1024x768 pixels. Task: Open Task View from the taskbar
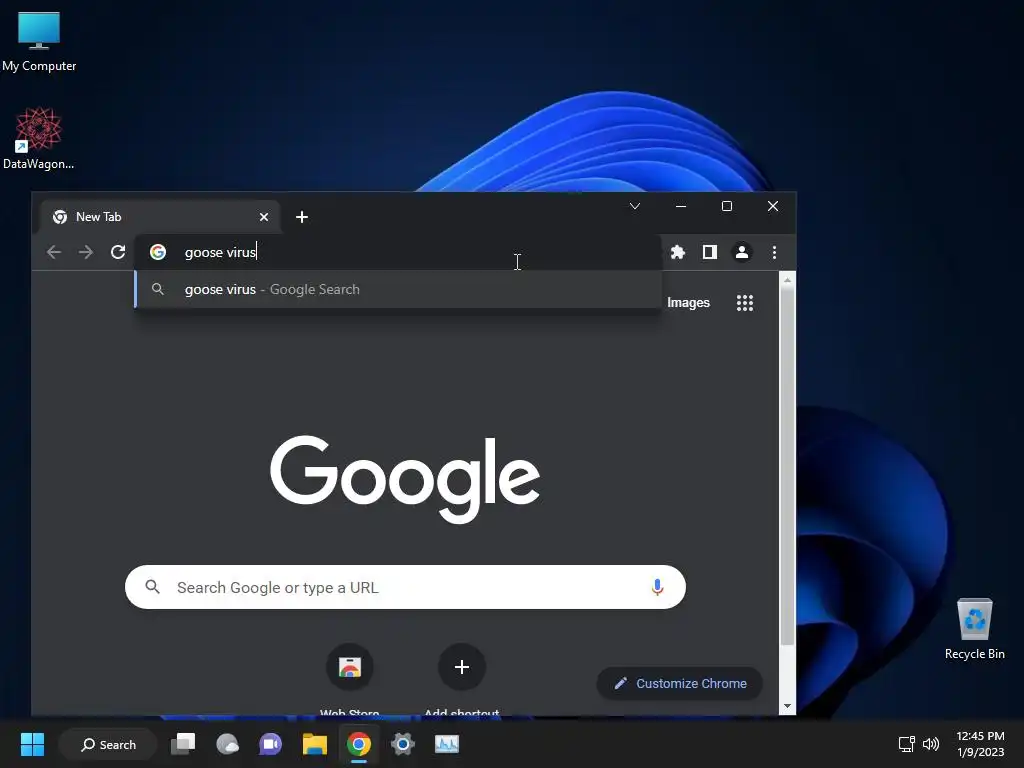(x=184, y=744)
